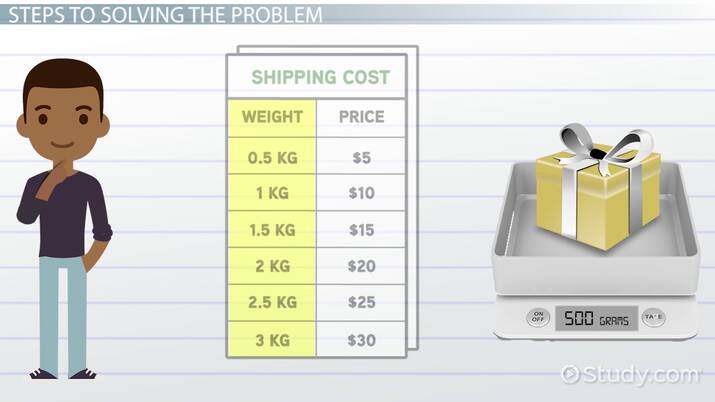Image resolution: width=715 pixels, height=402 pixels.
Task: Click the $30 price cell
Action: coord(361,340)
